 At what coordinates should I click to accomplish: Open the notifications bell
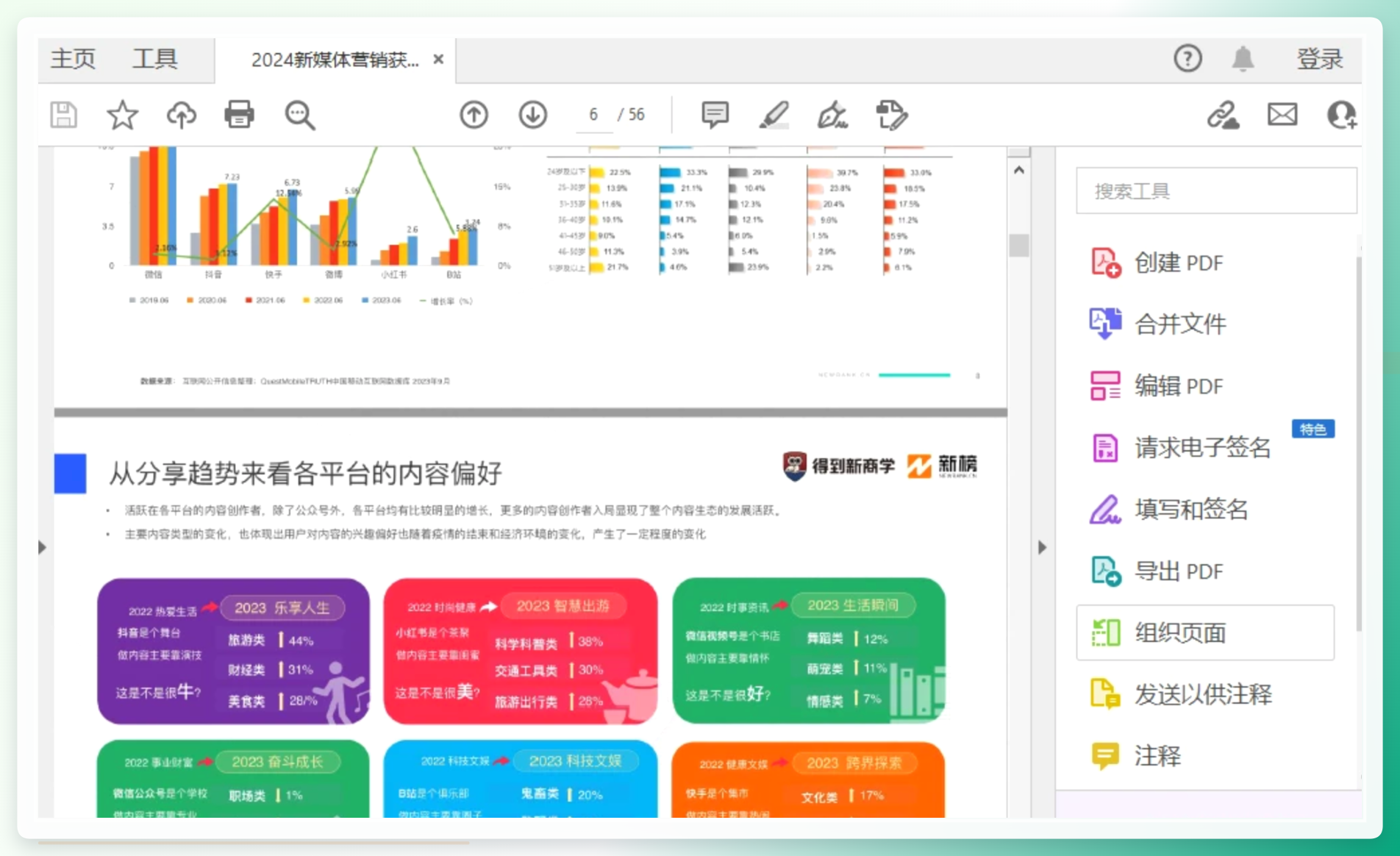click(x=1243, y=58)
